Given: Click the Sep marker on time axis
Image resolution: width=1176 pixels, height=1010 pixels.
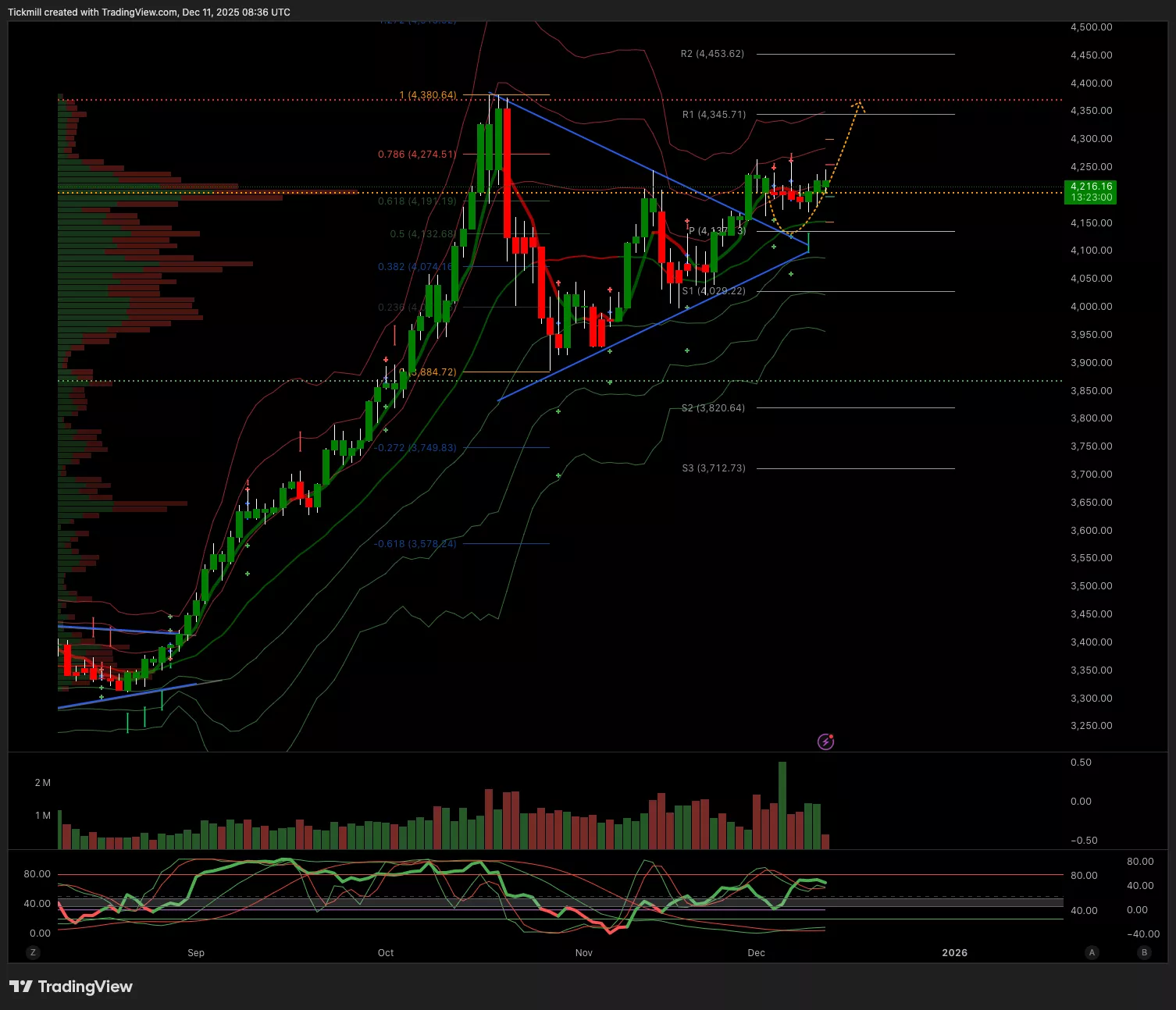Looking at the screenshot, I should 196,952.
